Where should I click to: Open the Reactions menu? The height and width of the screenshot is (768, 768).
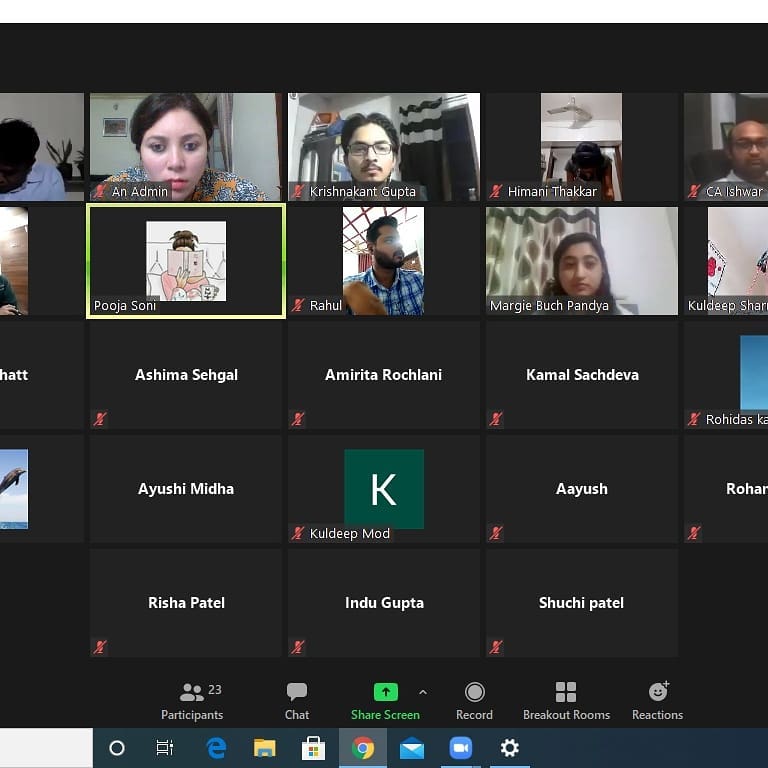coord(657,701)
